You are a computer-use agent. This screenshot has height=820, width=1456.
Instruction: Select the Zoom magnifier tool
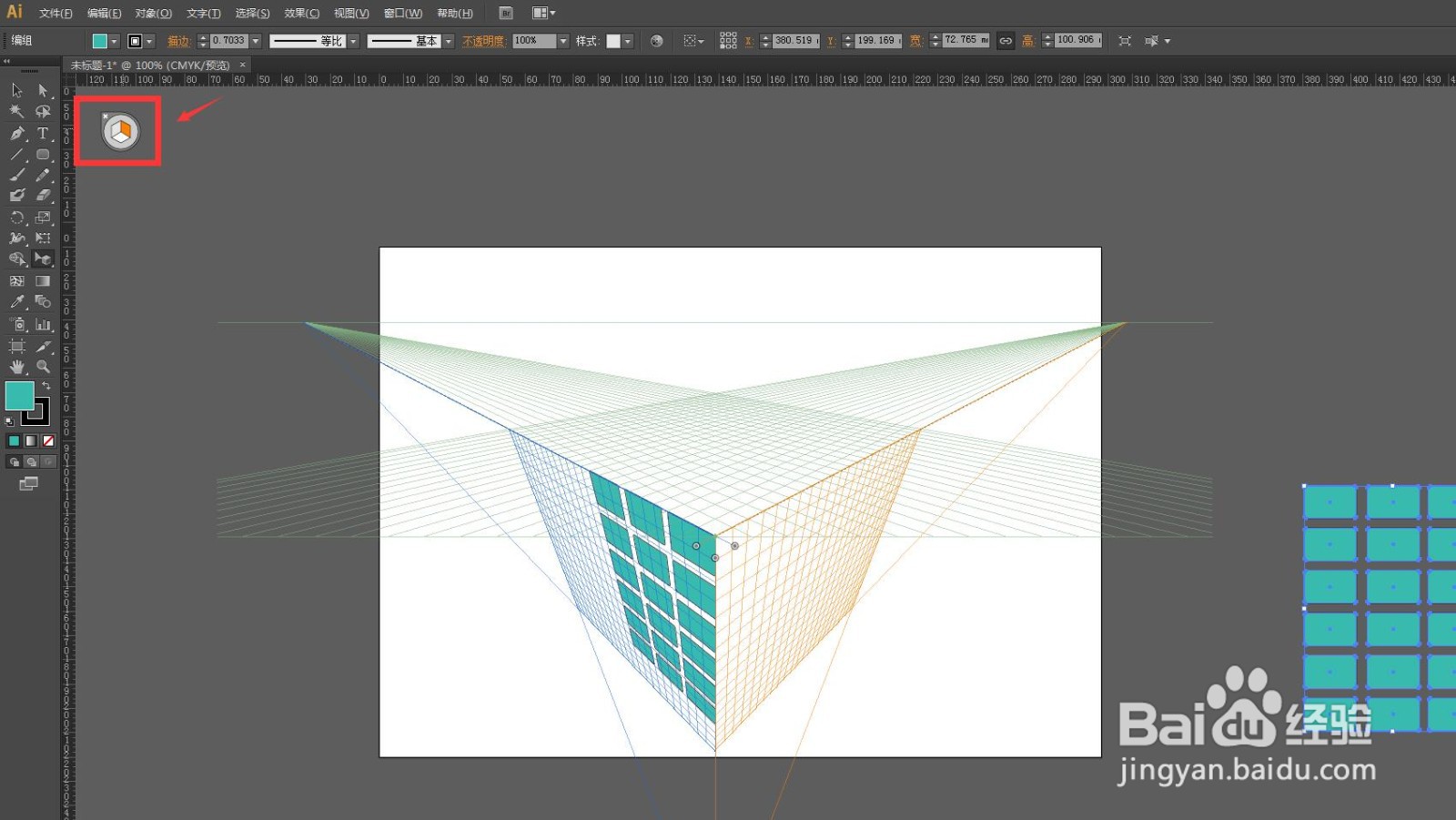43,367
